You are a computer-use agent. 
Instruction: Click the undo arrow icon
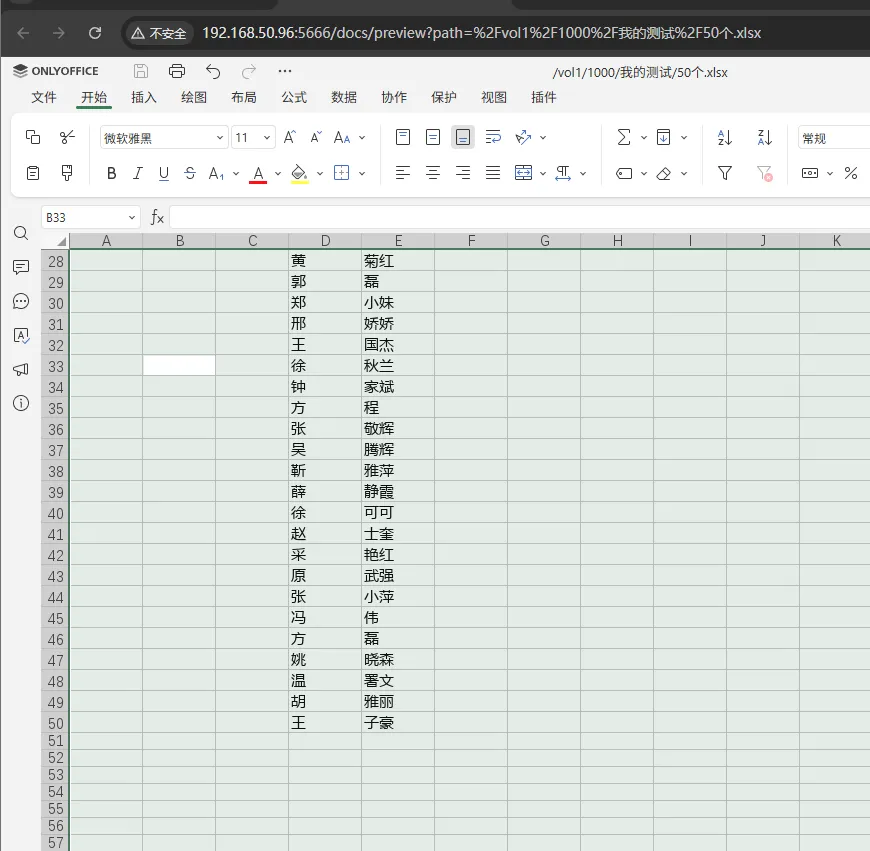(213, 71)
